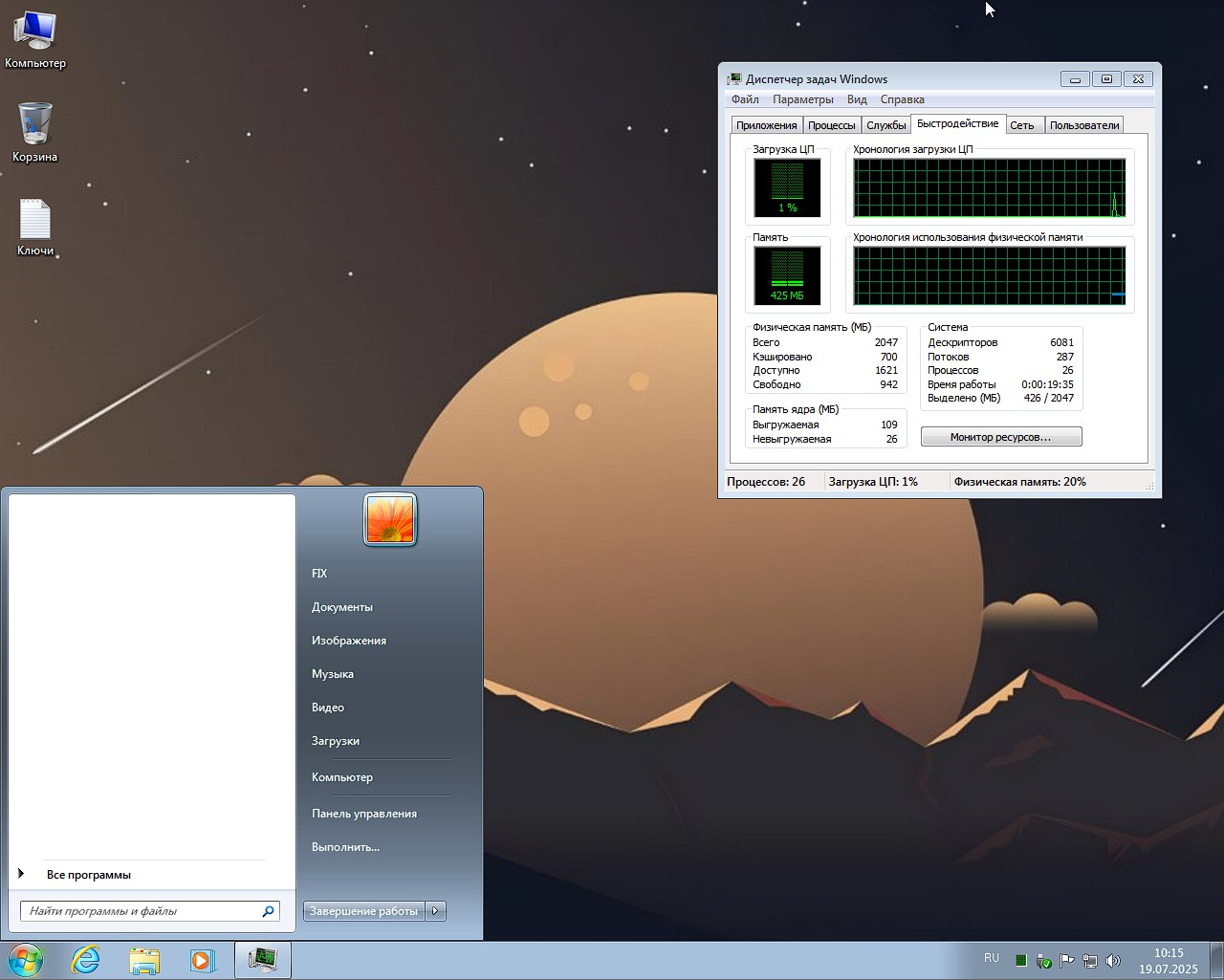
Task: Switch to the Процессы tab
Action: click(831, 125)
